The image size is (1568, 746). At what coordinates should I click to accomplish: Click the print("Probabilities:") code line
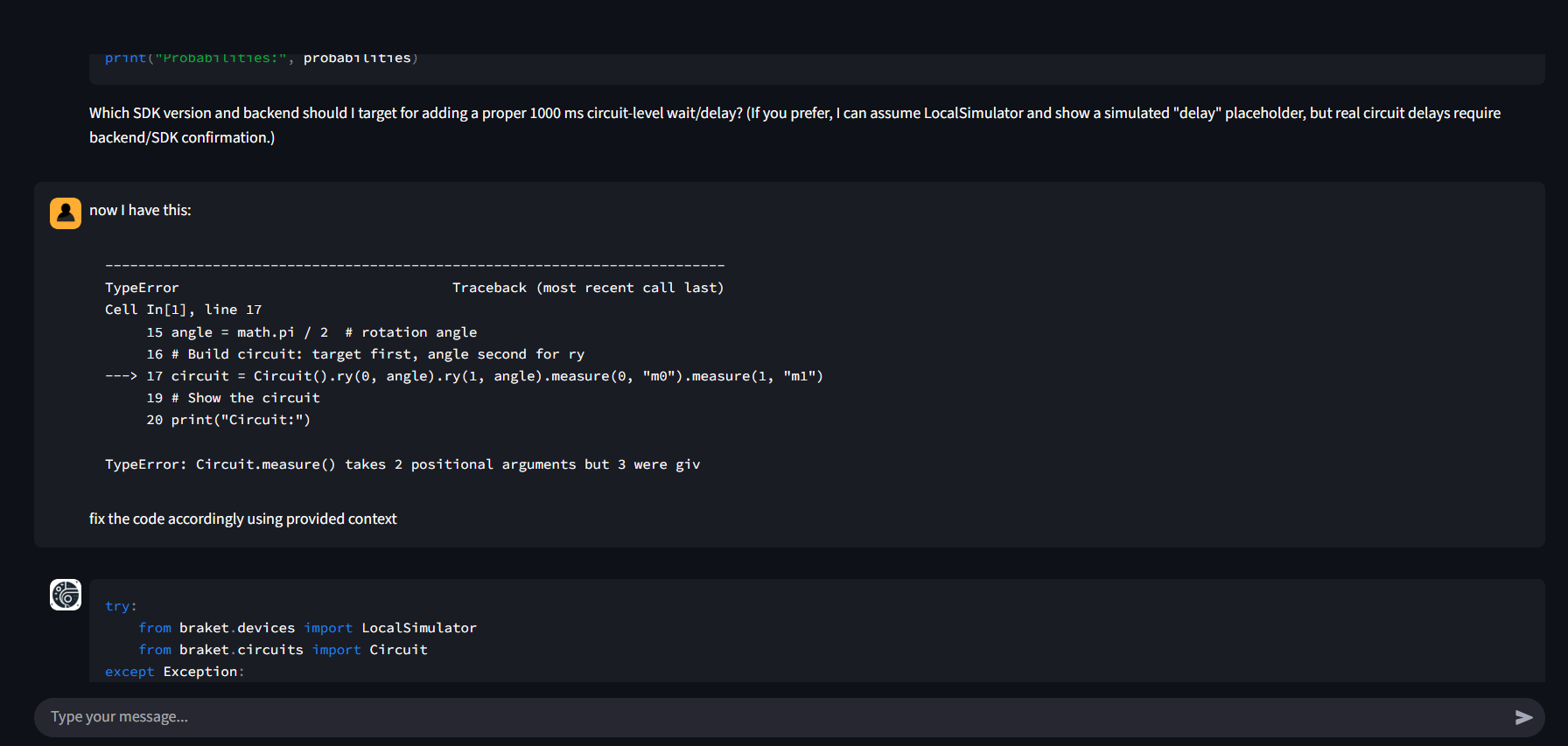coord(262,59)
